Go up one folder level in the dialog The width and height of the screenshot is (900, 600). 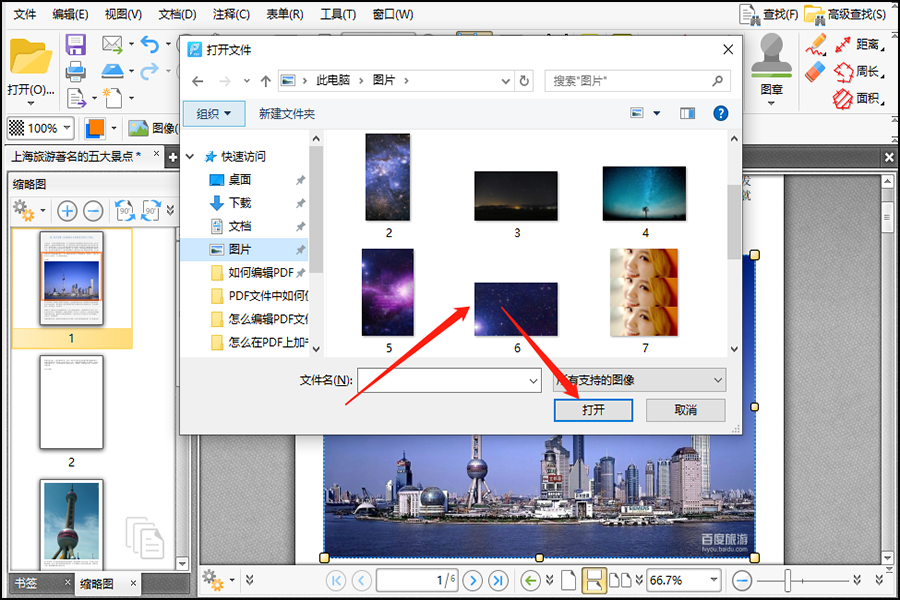coord(265,81)
